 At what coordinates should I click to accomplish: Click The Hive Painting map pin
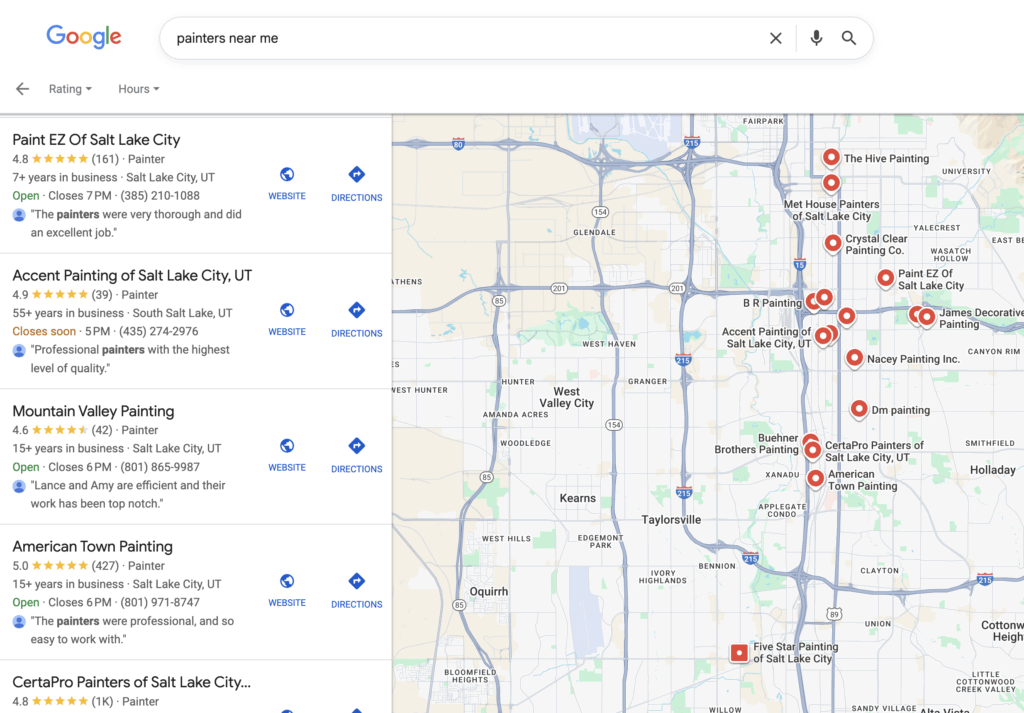coord(831,157)
